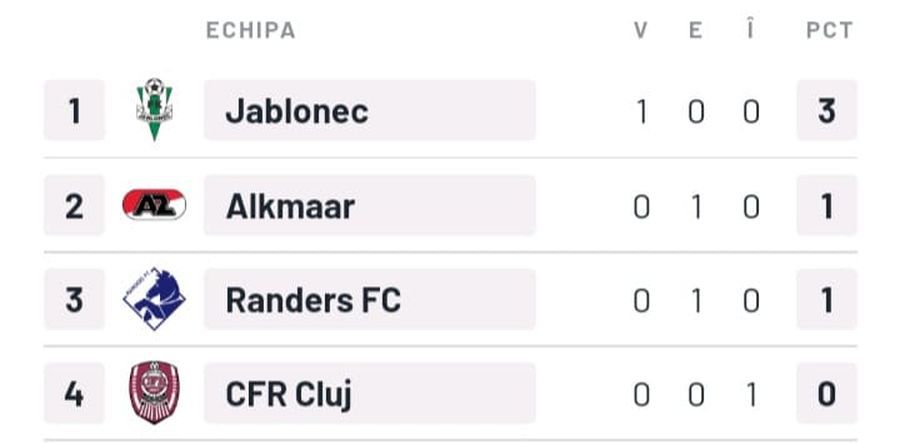The width and height of the screenshot is (900, 443).
Task: Click the Jablonec club crest
Action: point(154,110)
